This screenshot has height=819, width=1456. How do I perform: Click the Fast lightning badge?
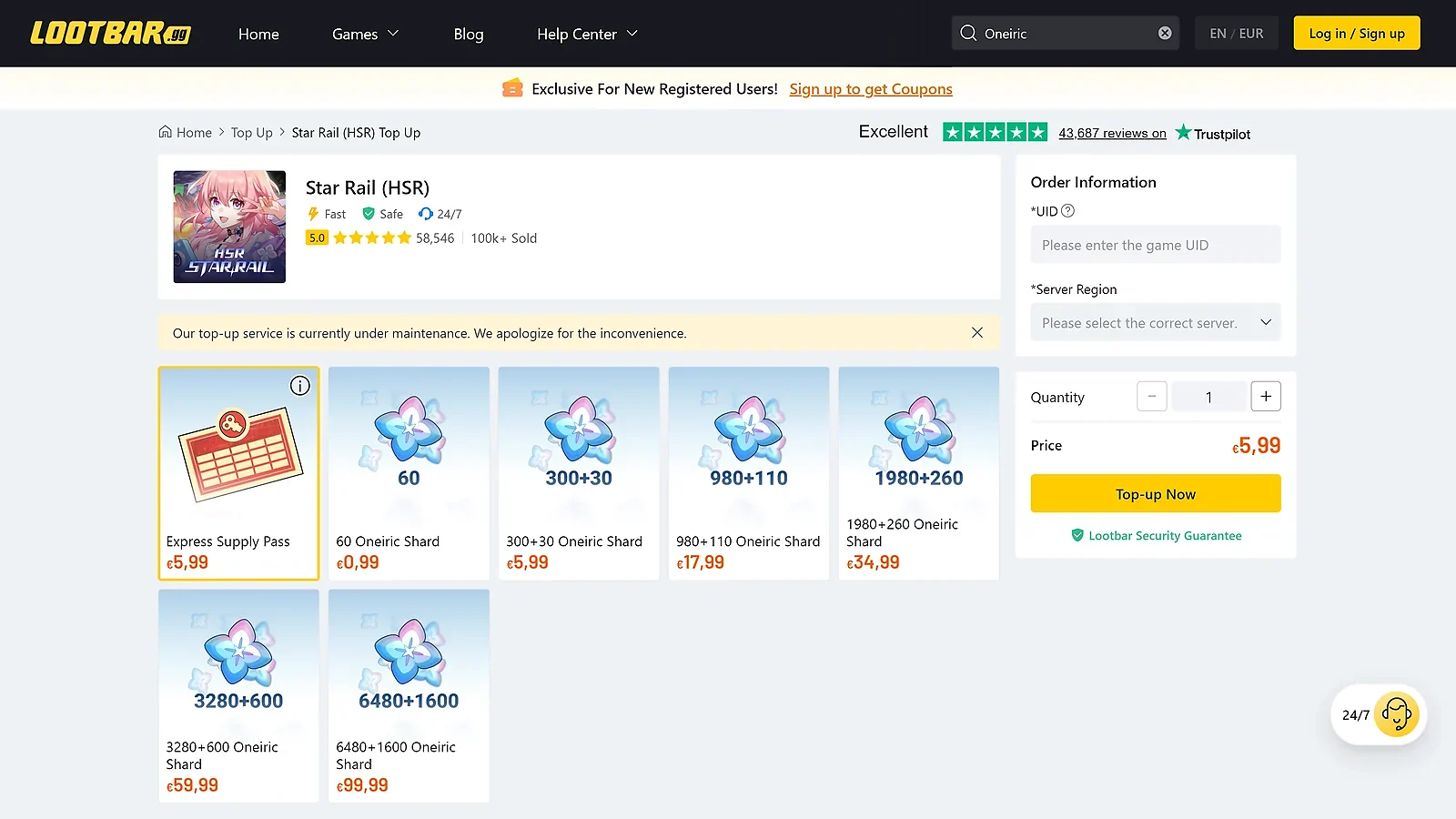(327, 214)
